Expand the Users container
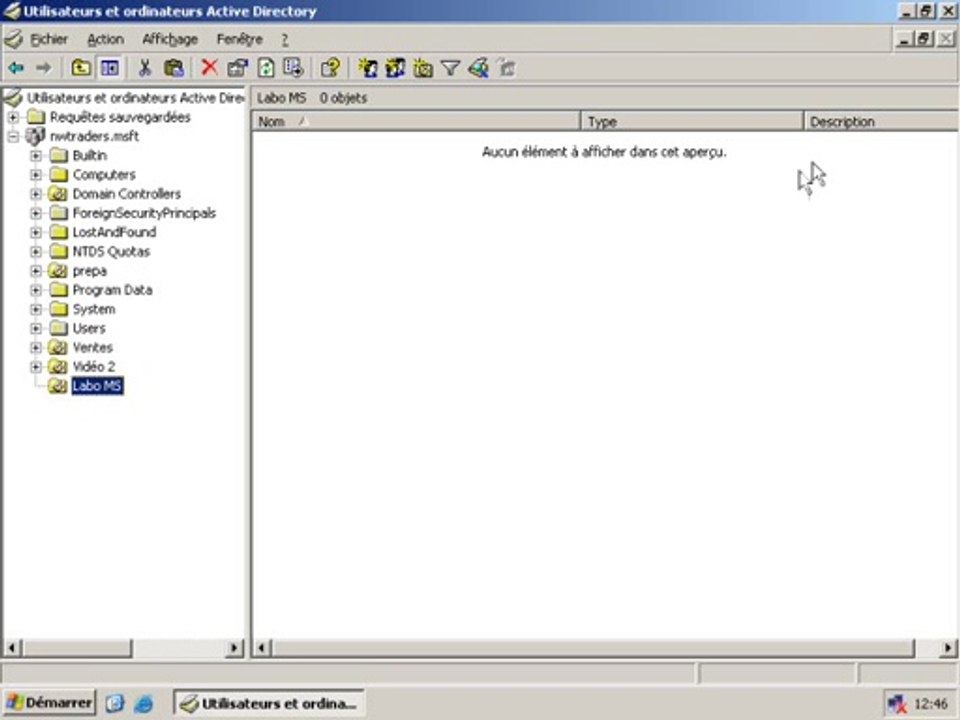The image size is (960, 720). coord(36,328)
